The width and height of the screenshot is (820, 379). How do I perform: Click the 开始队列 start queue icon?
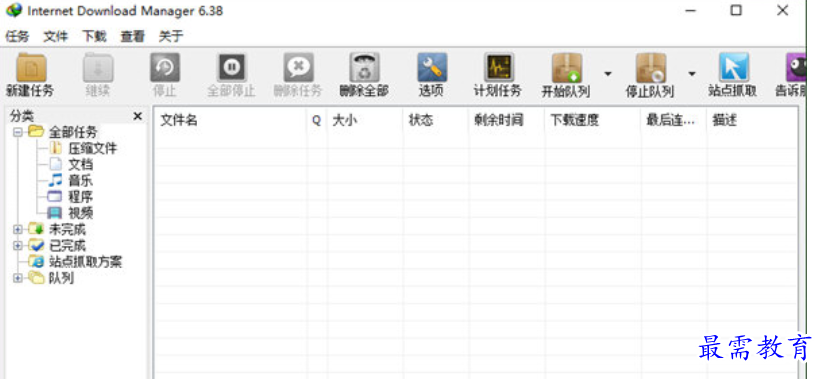(566, 68)
